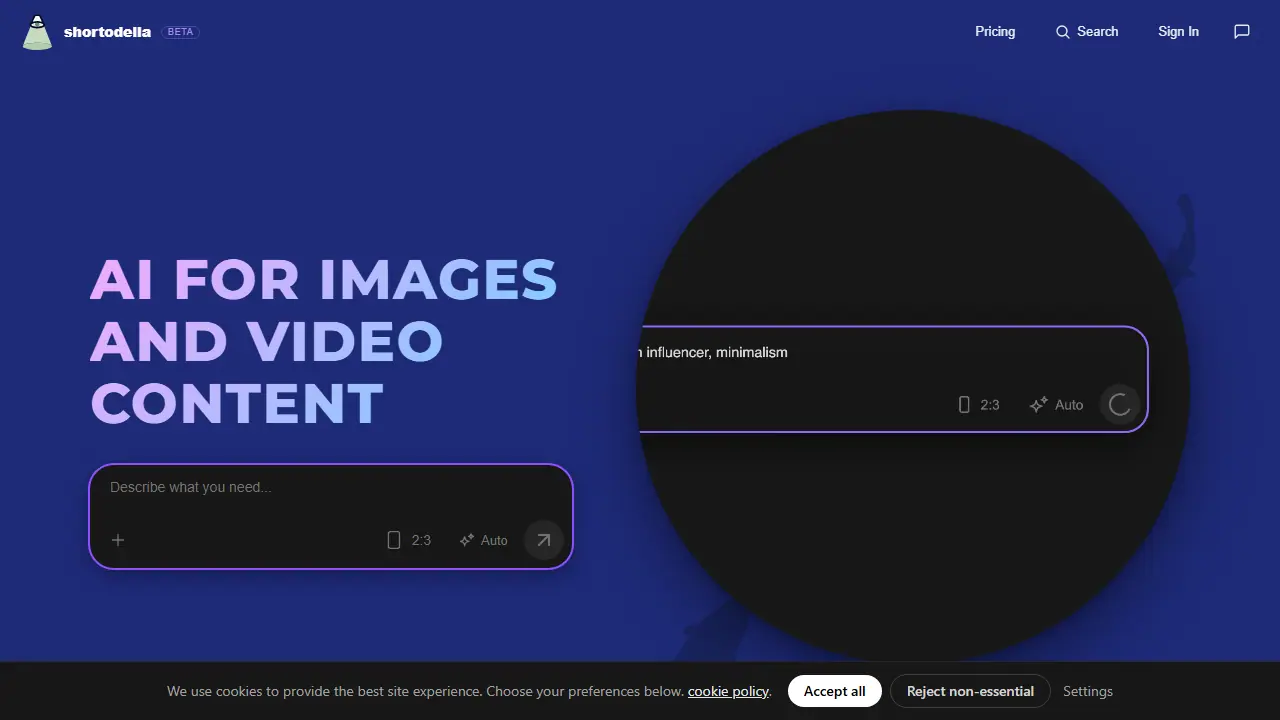Click the Sign In link
The width and height of the screenshot is (1280, 720).
pyautogui.click(x=1178, y=32)
